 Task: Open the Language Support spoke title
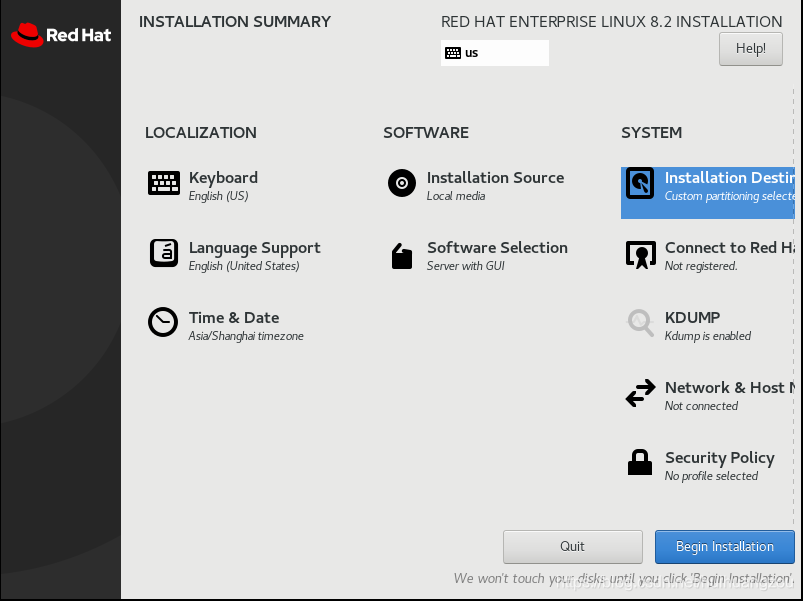pyautogui.click(x=255, y=248)
